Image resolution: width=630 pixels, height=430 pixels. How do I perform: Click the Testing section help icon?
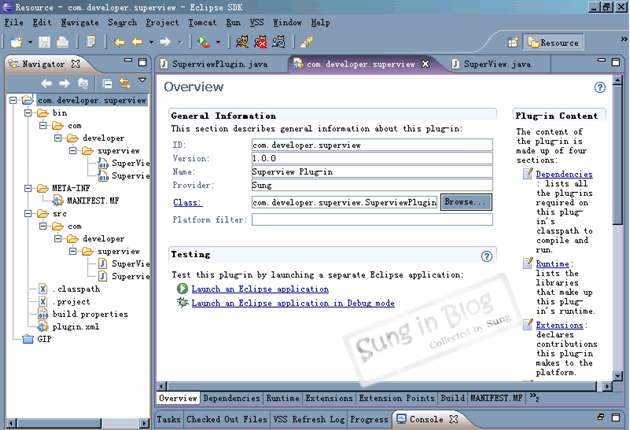tap(487, 256)
